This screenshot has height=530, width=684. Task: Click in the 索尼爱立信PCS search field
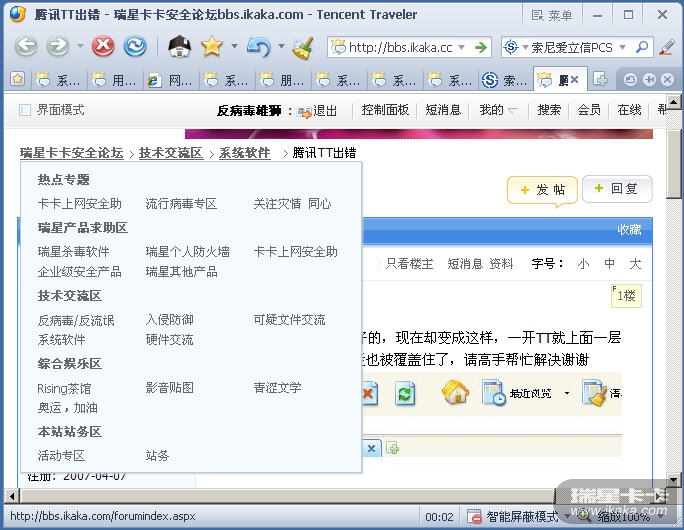pyautogui.click(x=572, y=47)
